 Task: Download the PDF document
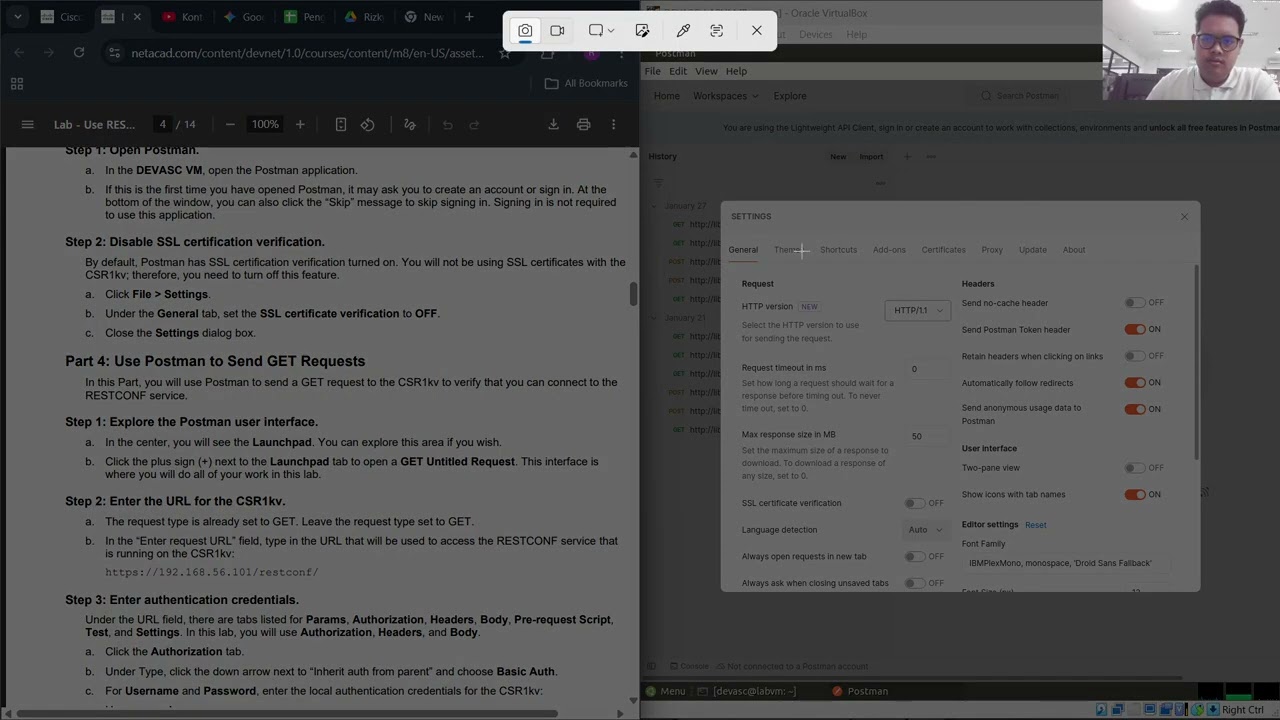click(x=553, y=124)
